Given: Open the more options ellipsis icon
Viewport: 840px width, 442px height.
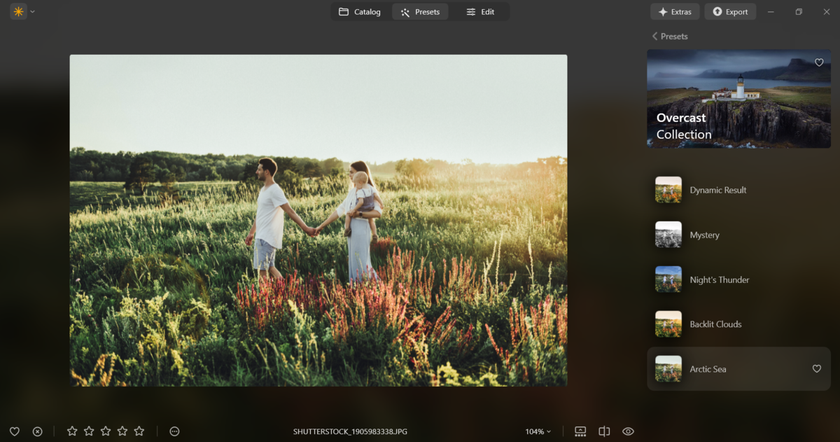Looking at the screenshot, I should (x=175, y=431).
